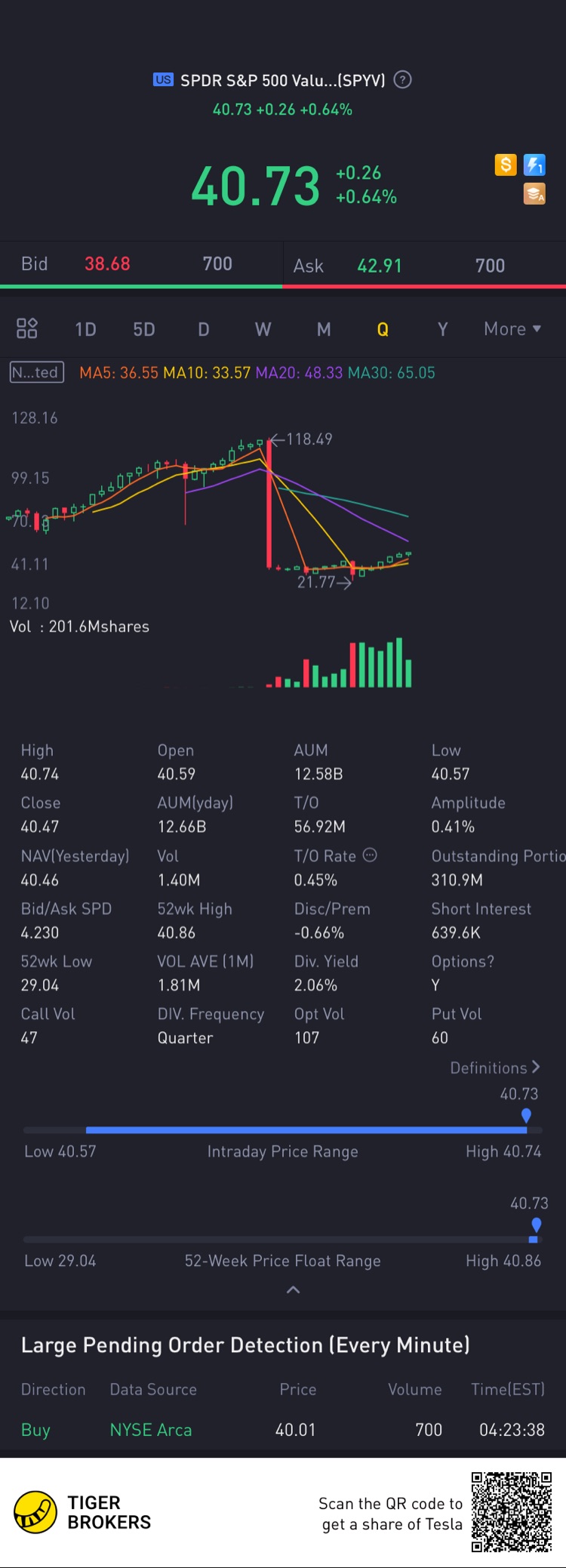Tap the Buy pending order row

283,1430
